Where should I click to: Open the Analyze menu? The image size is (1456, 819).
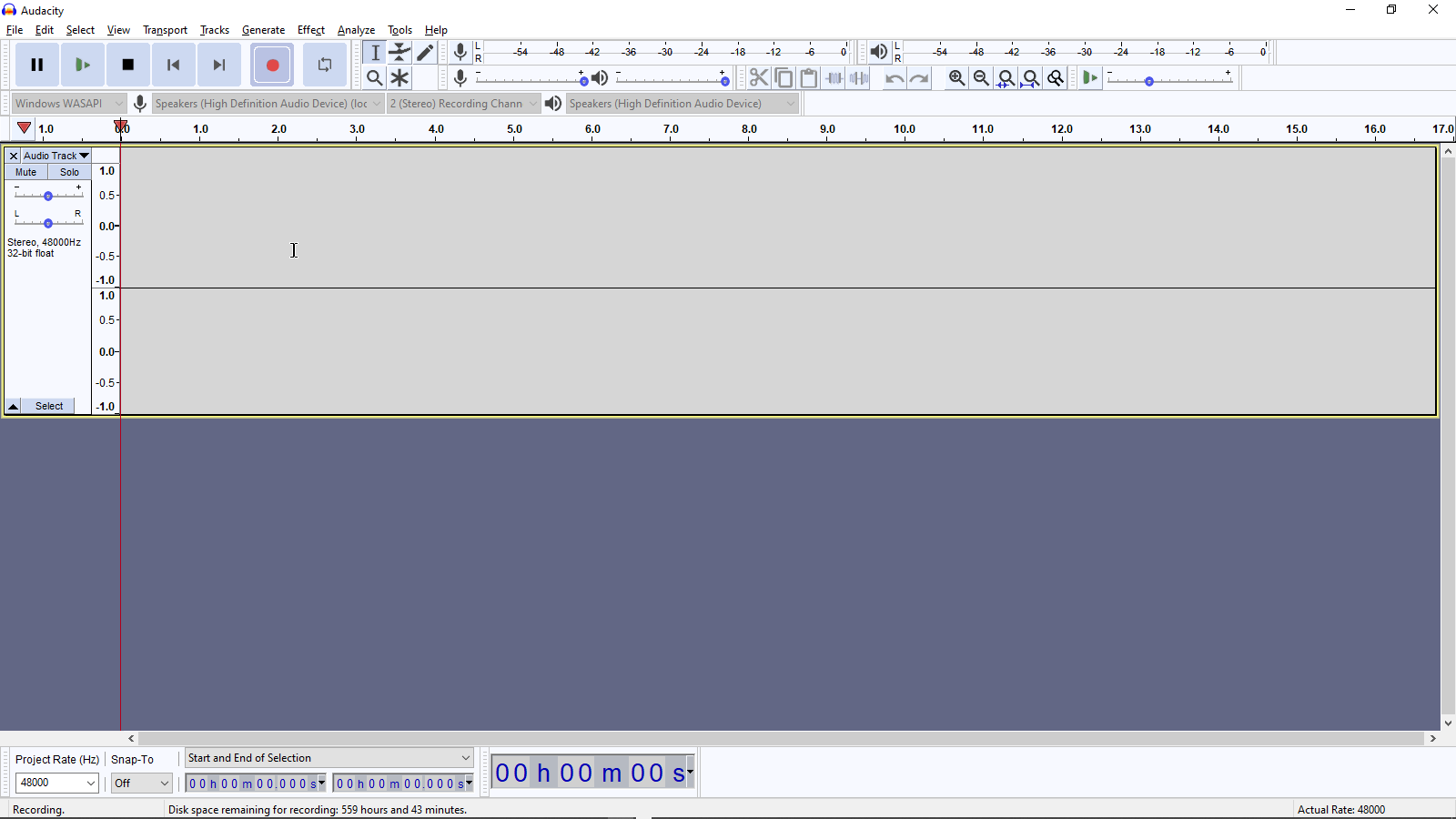[x=356, y=30]
